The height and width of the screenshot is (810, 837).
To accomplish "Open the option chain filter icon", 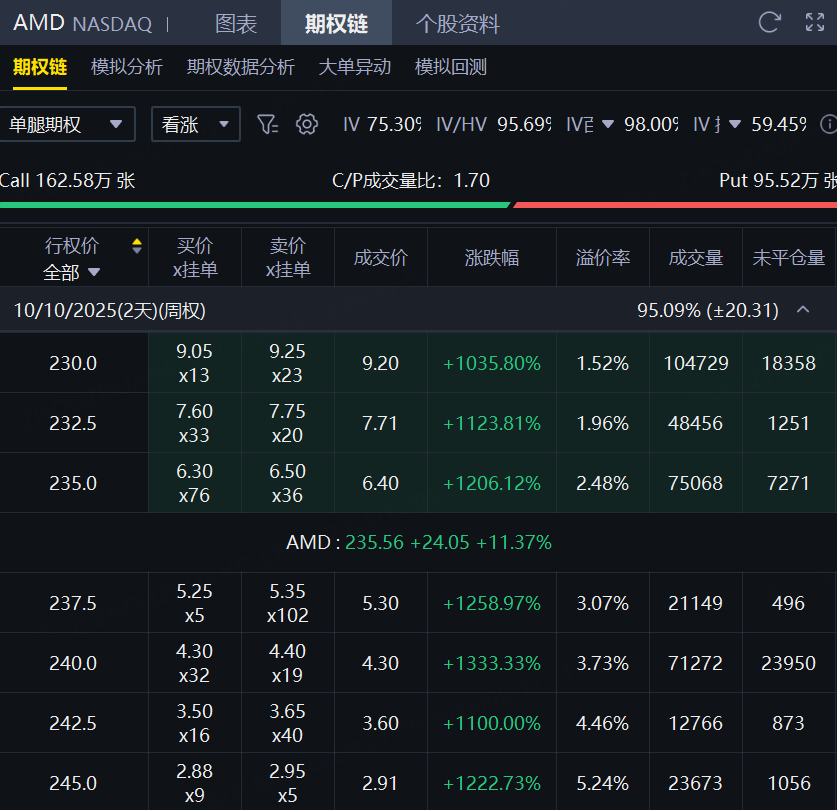I will click(266, 124).
